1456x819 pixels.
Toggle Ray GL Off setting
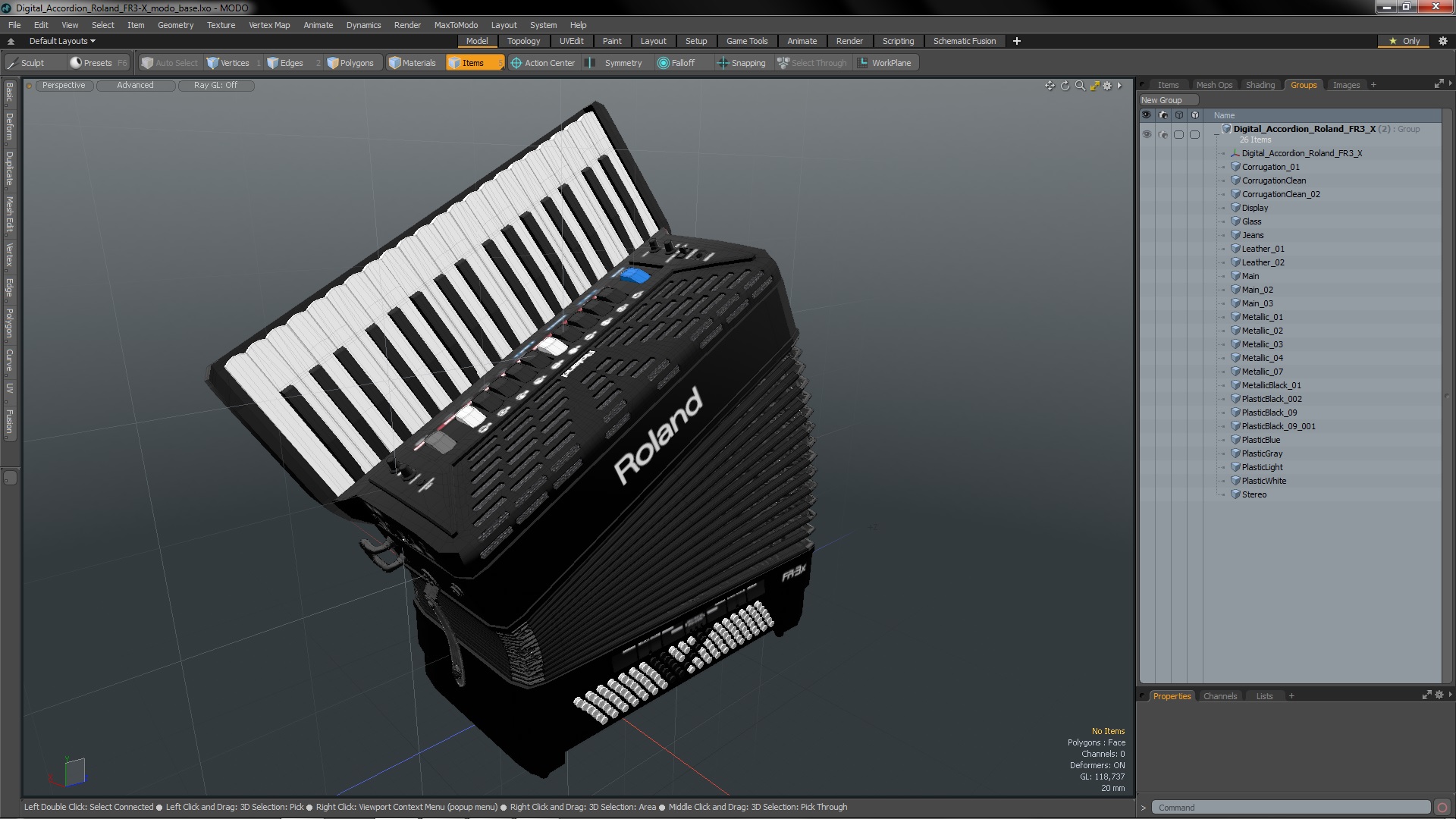215,85
